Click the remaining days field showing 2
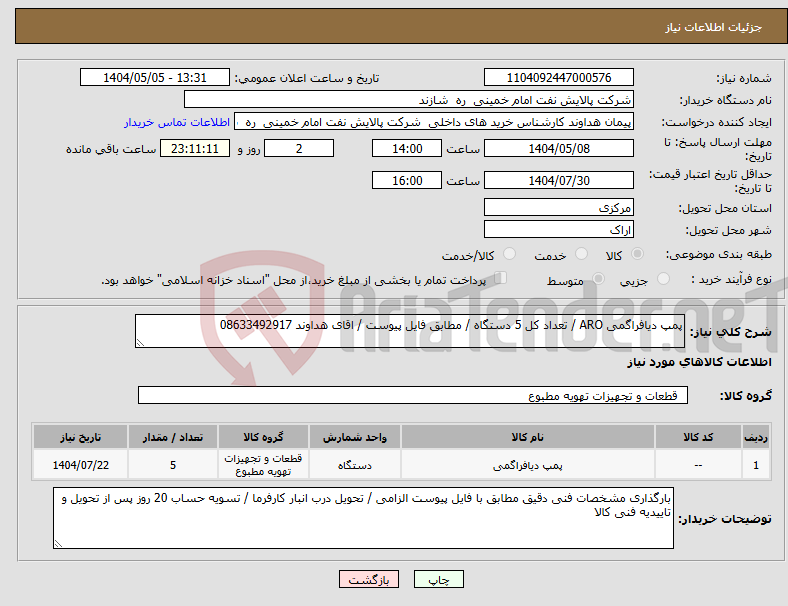Image resolution: width=788 pixels, height=606 pixels. [x=299, y=148]
